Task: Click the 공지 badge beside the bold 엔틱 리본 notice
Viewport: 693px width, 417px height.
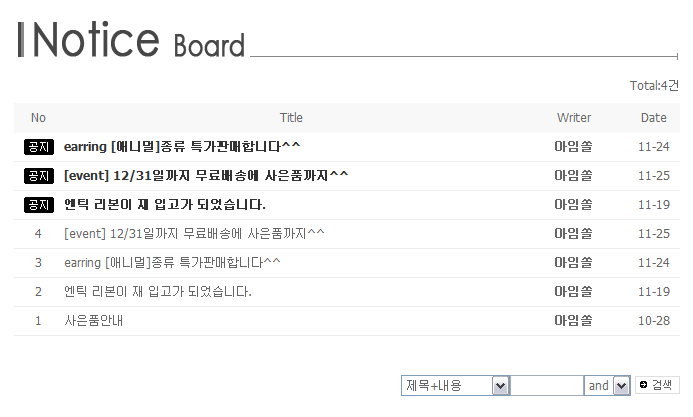Action: pos(38,205)
